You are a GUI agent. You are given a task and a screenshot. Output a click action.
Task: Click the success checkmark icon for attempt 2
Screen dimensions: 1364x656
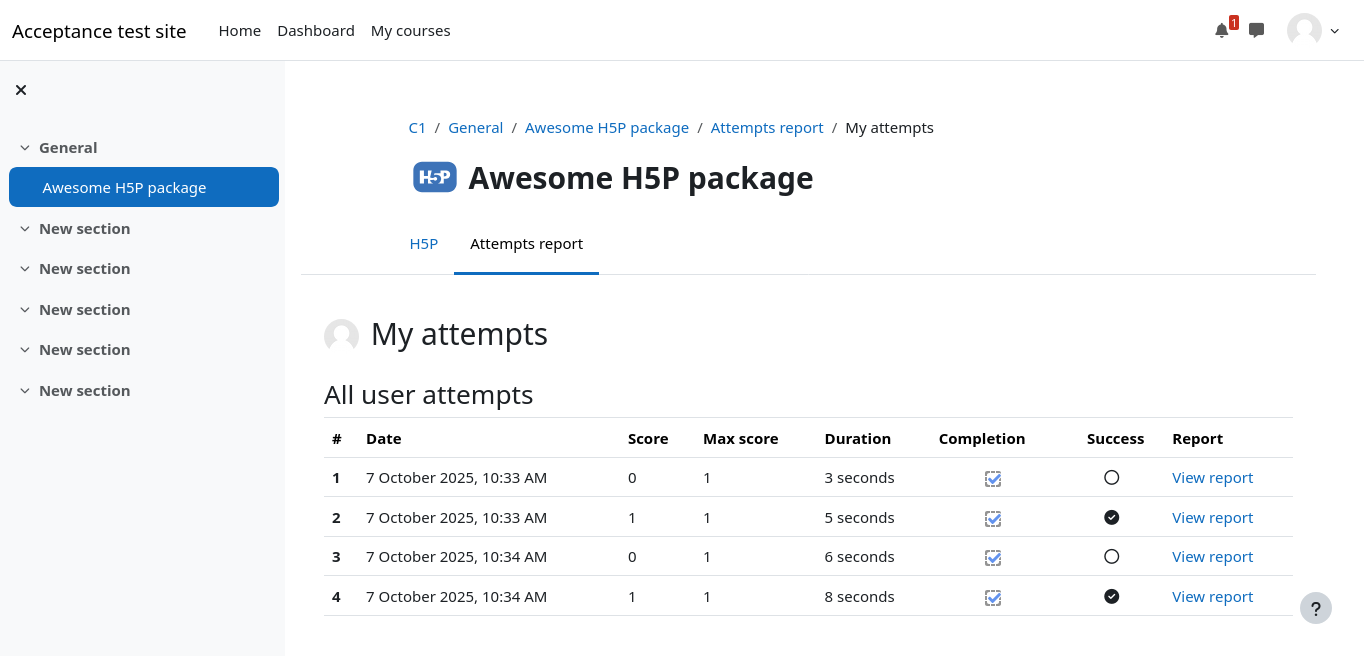[x=1111, y=517]
